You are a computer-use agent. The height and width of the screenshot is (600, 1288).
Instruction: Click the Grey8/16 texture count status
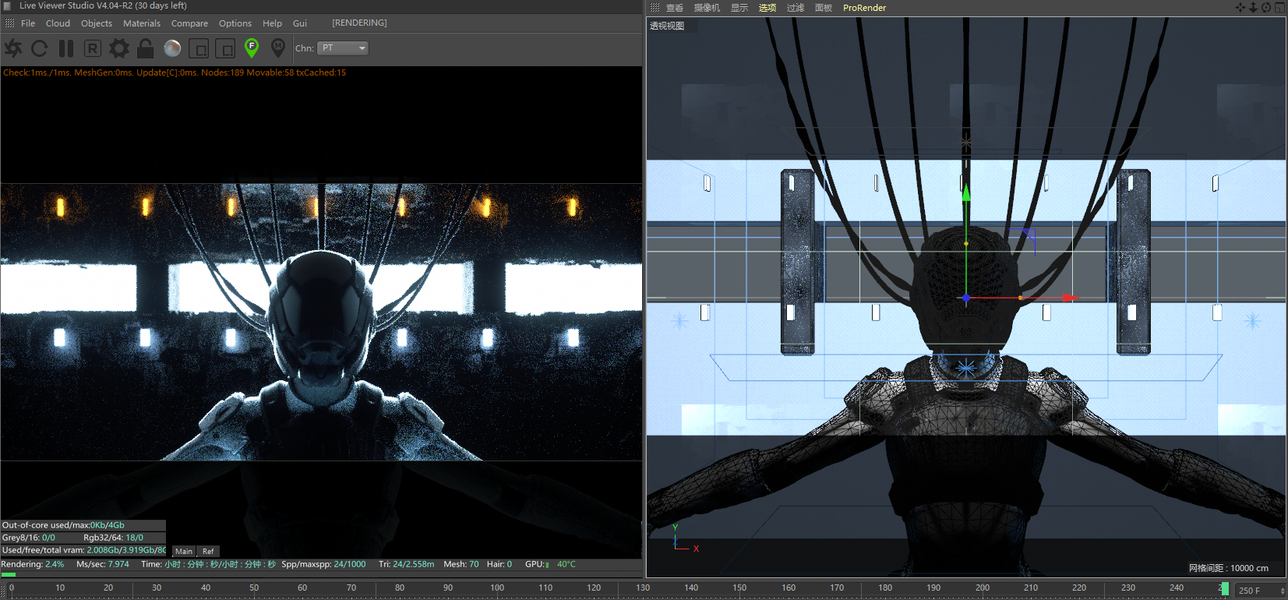coord(28,538)
